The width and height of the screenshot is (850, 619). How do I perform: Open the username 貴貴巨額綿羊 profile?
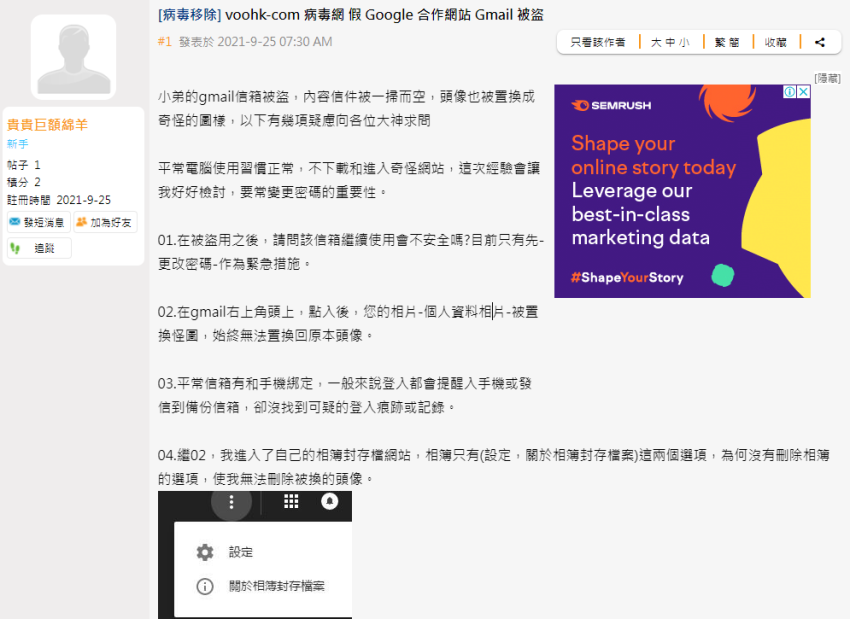(x=47, y=125)
